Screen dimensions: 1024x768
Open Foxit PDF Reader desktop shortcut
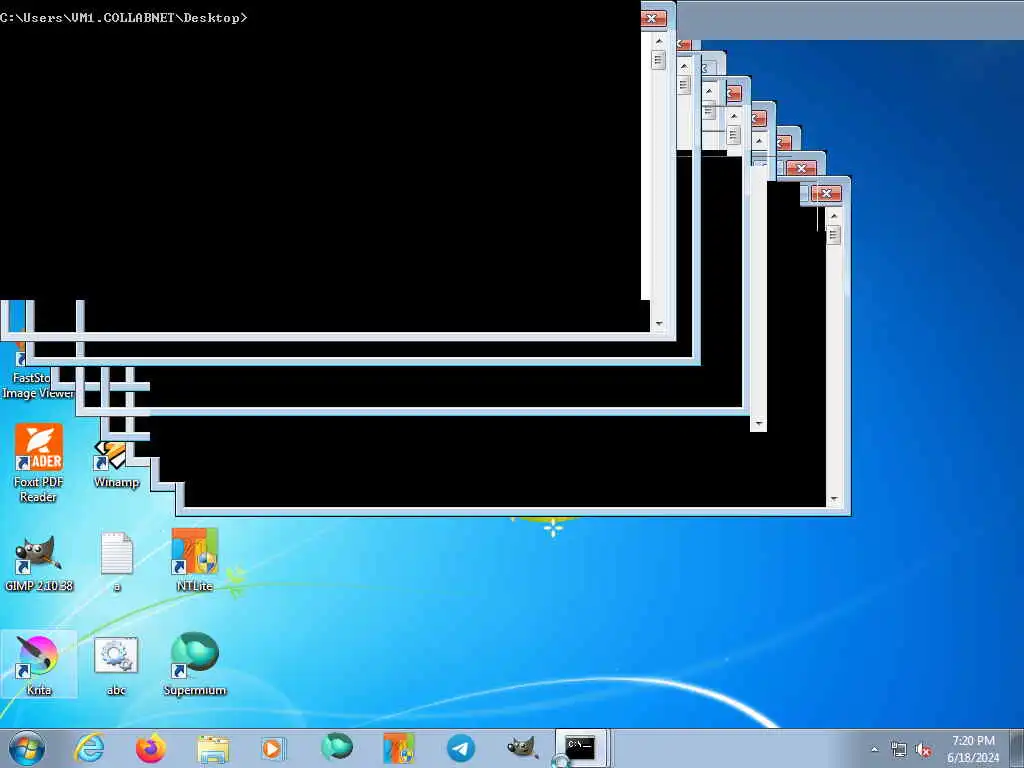coord(39,462)
